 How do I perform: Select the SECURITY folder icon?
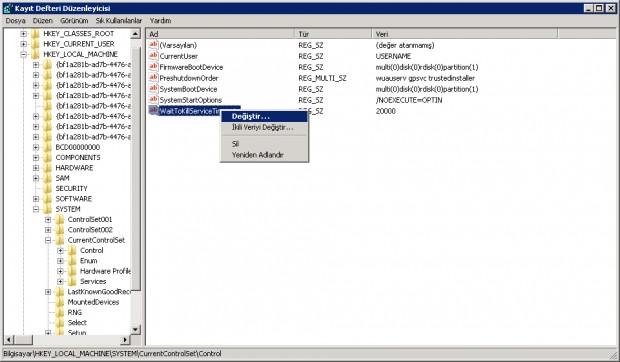[47, 189]
